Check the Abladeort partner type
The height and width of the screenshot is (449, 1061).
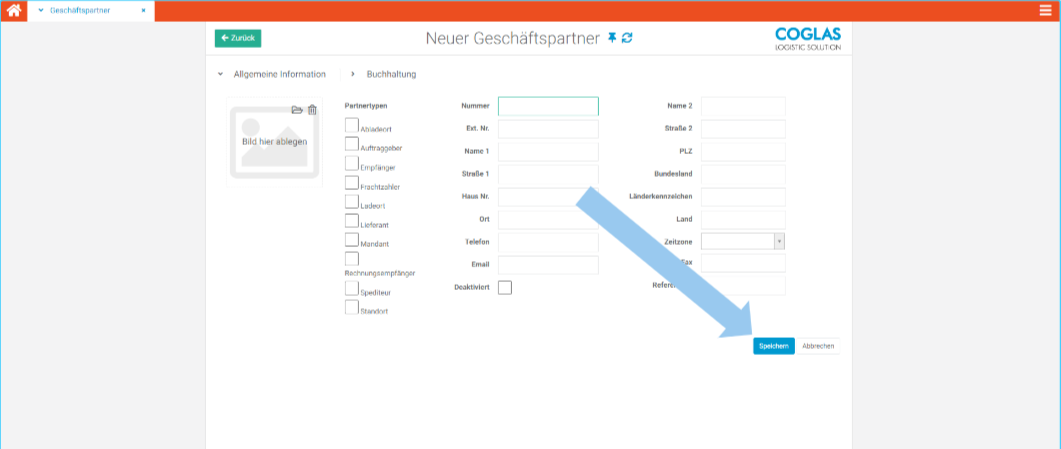coord(351,125)
